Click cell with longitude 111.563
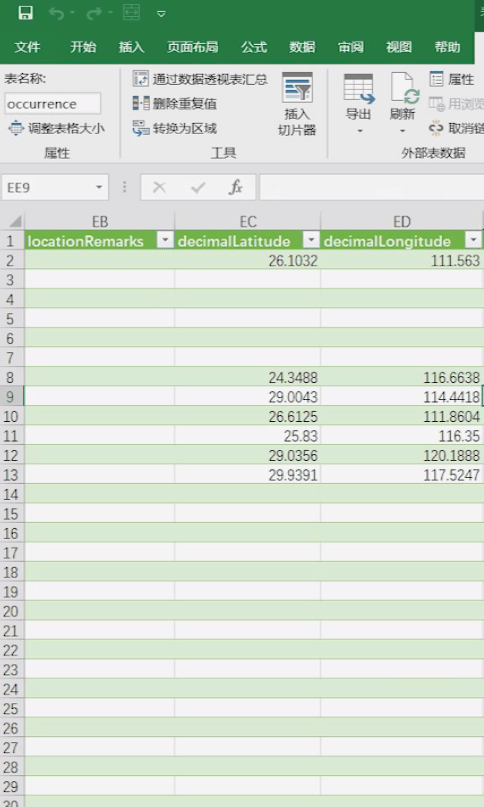484x807 pixels. (402, 260)
